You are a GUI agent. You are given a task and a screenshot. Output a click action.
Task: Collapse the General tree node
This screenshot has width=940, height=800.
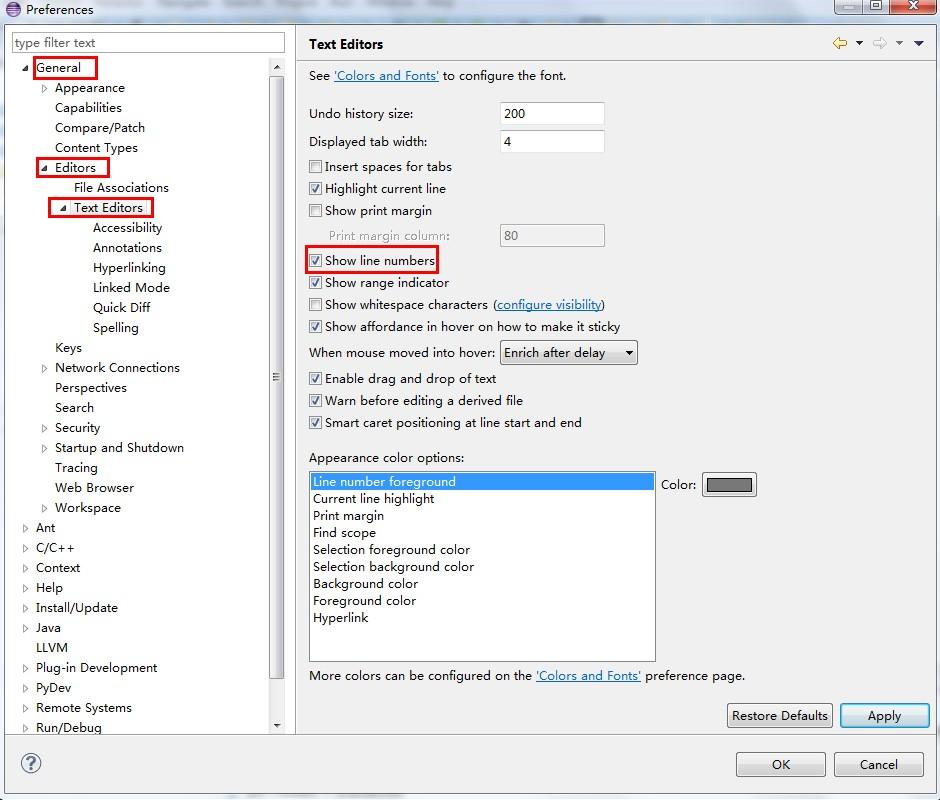point(25,68)
